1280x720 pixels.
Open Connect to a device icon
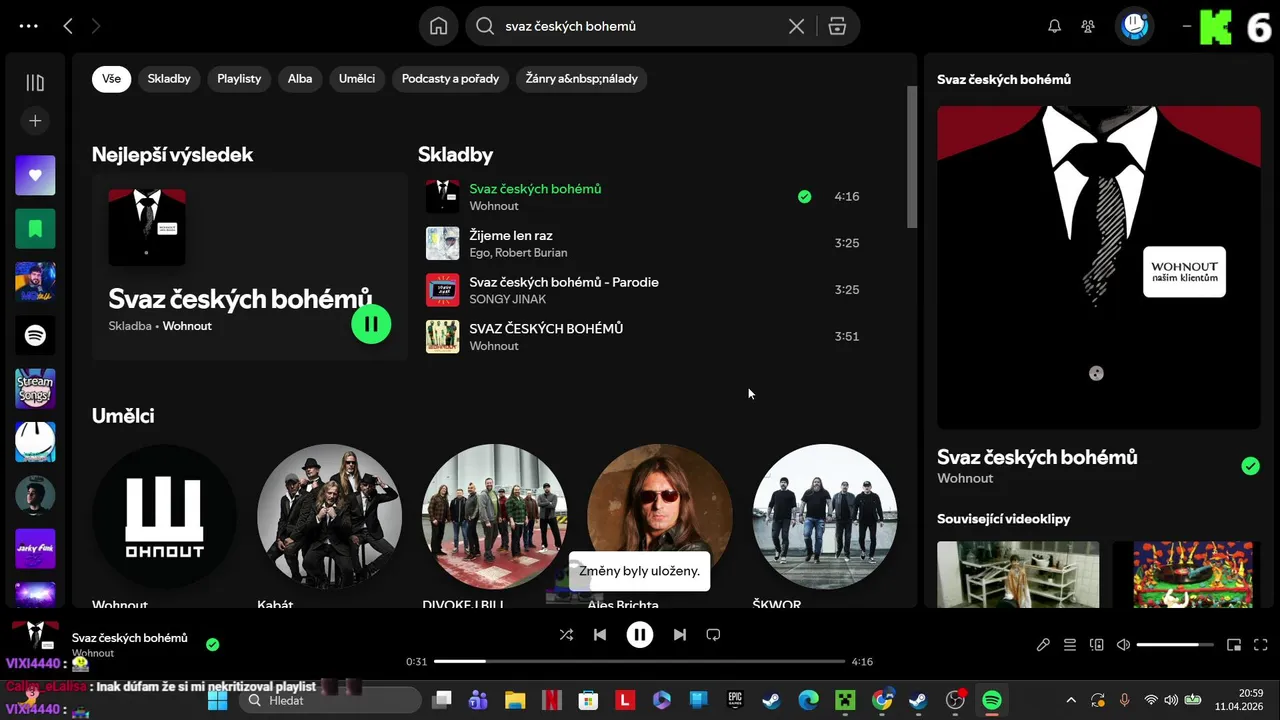tap(1096, 645)
